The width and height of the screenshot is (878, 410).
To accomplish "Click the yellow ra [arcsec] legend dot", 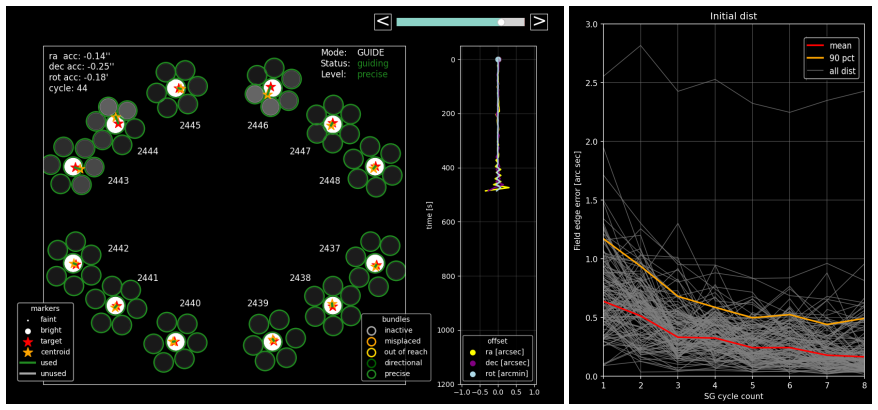I will pos(473,352).
